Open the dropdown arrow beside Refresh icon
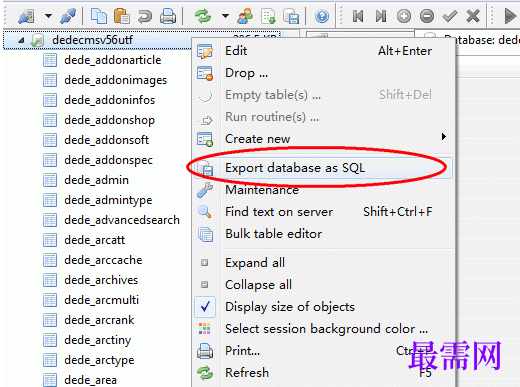This screenshot has width=520, height=387. [225, 16]
